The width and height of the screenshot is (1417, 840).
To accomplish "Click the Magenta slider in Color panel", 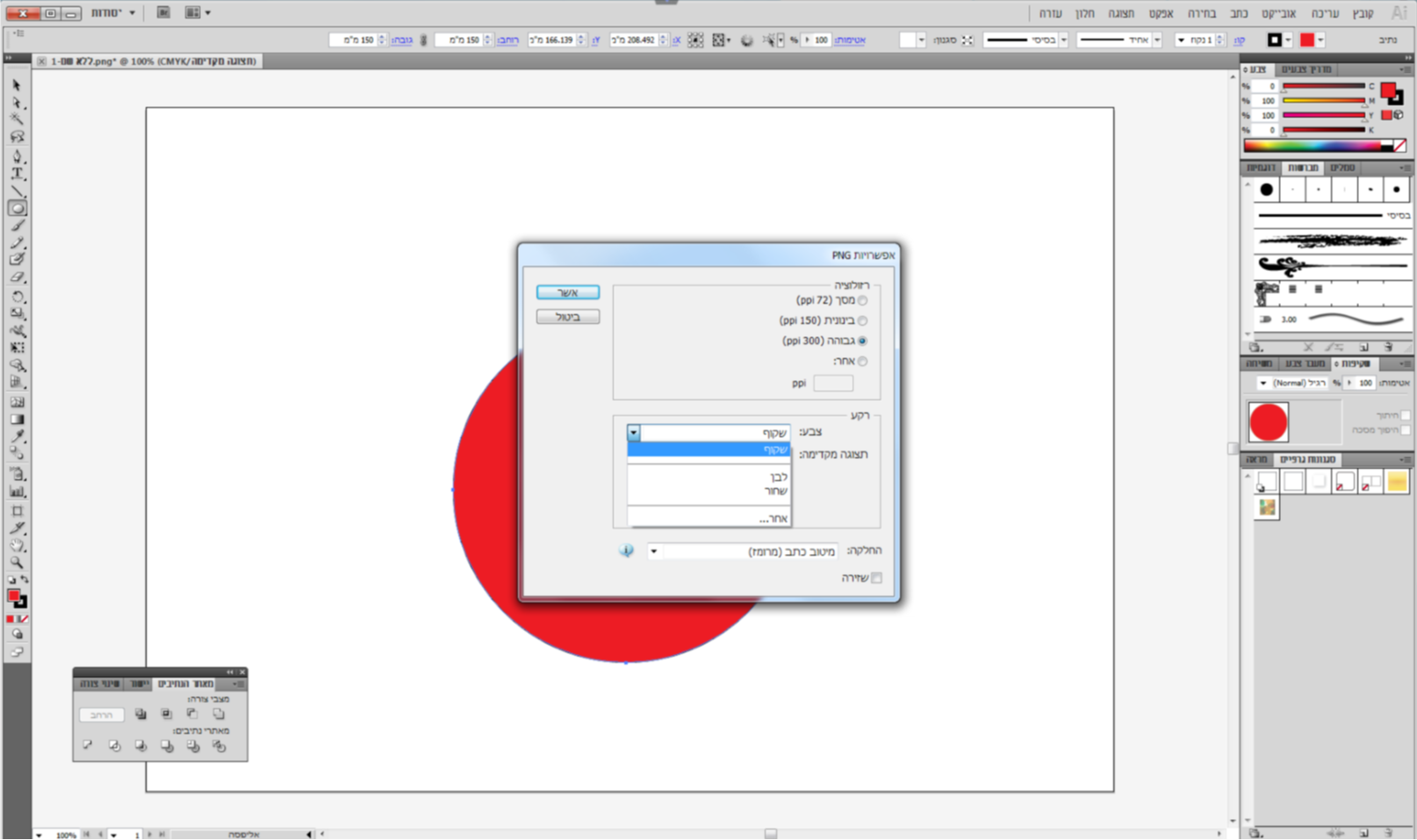I will [1324, 101].
